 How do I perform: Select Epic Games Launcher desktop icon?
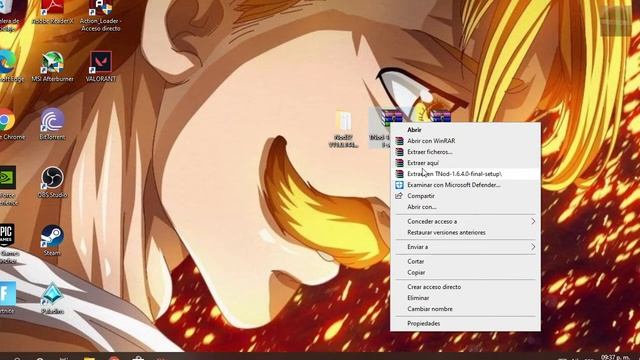click(8, 244)
